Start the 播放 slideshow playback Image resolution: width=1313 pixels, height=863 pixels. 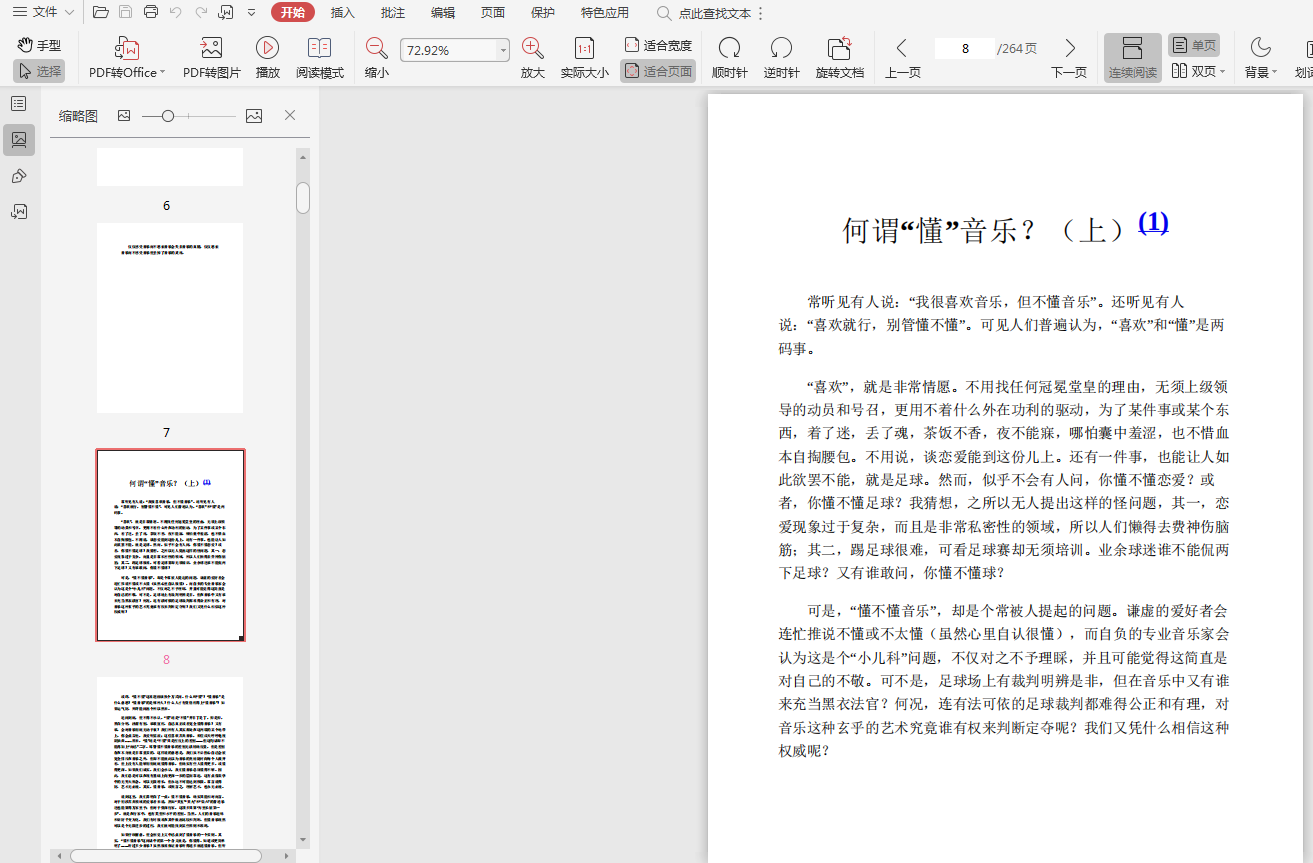click(x=267, y=48)
